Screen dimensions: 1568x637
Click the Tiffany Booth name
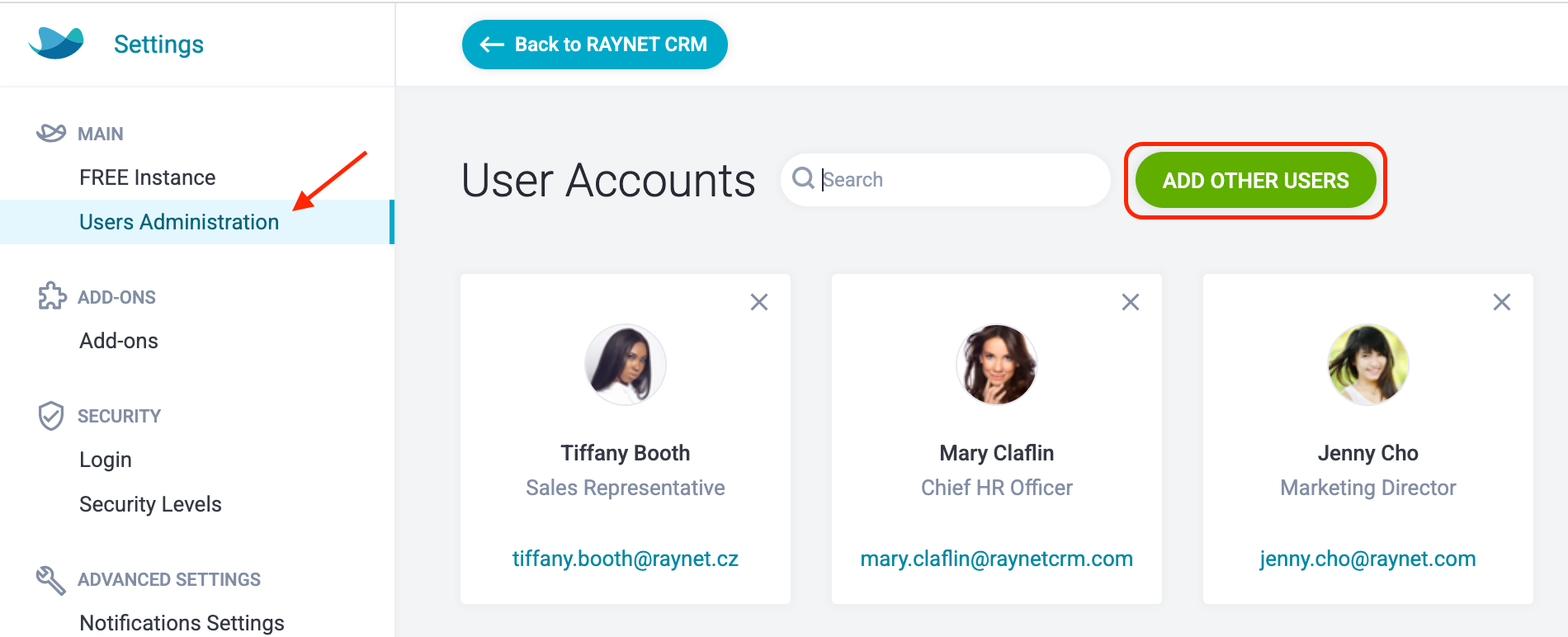pyautogui.click(x=626, y=453)
